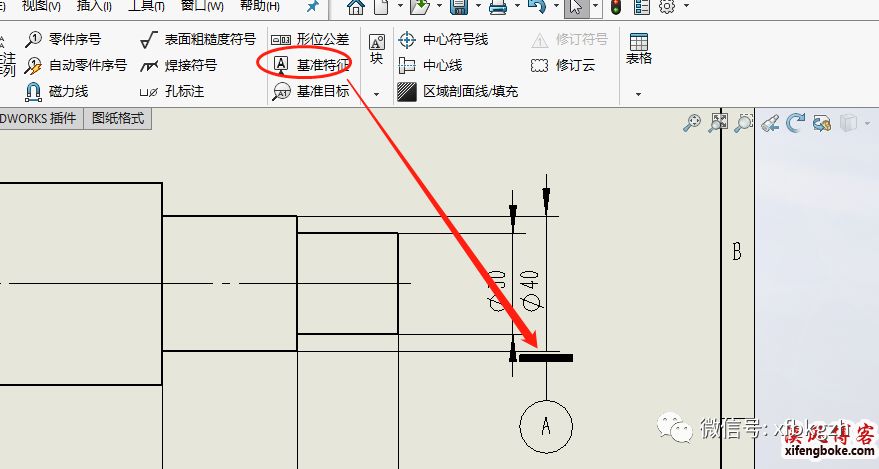
Task: Click the Rotate view icon
Action: [795, 123]
